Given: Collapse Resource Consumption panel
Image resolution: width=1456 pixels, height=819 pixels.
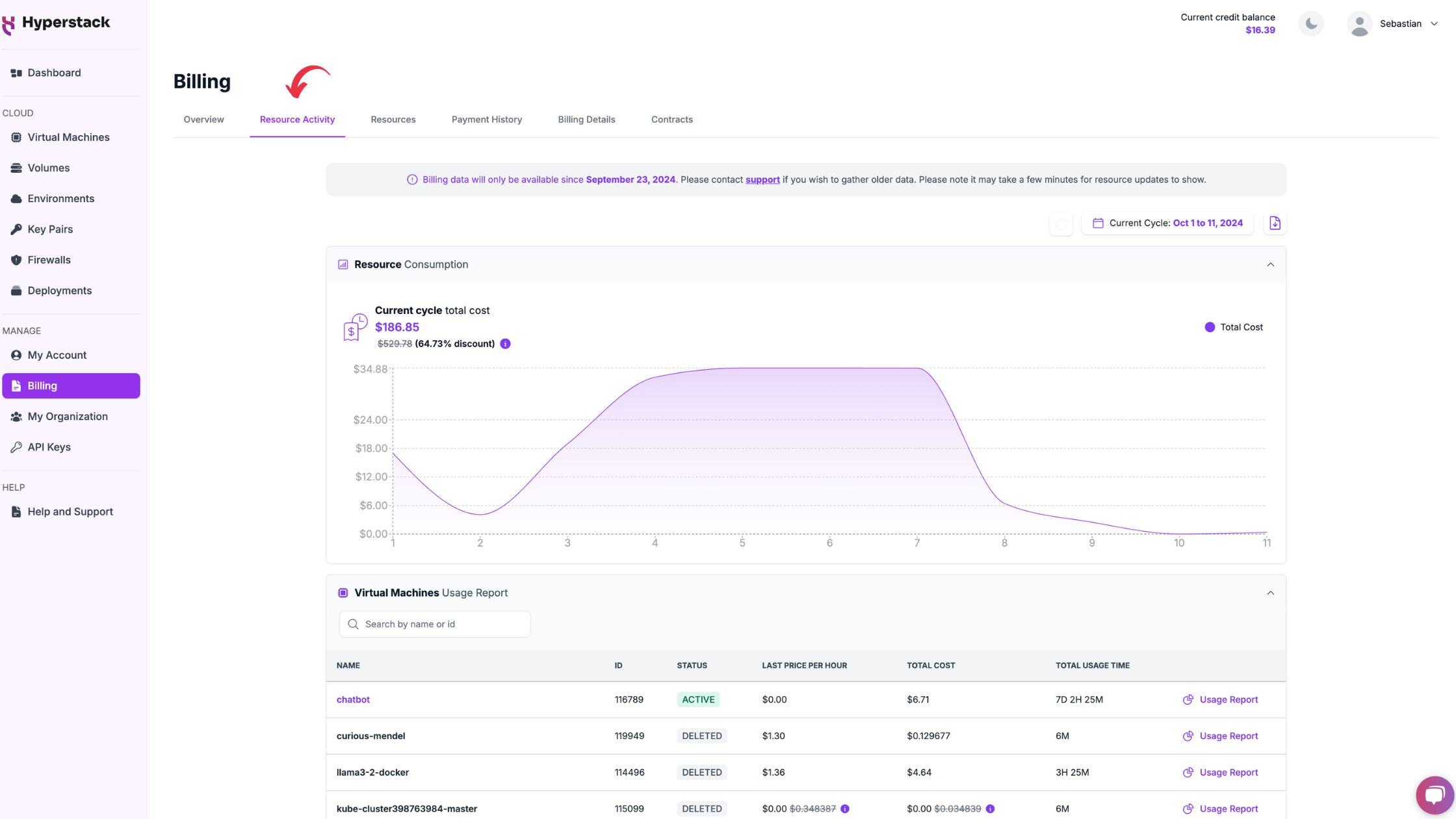Looking at the screenshot, I should pos(1270,265).
